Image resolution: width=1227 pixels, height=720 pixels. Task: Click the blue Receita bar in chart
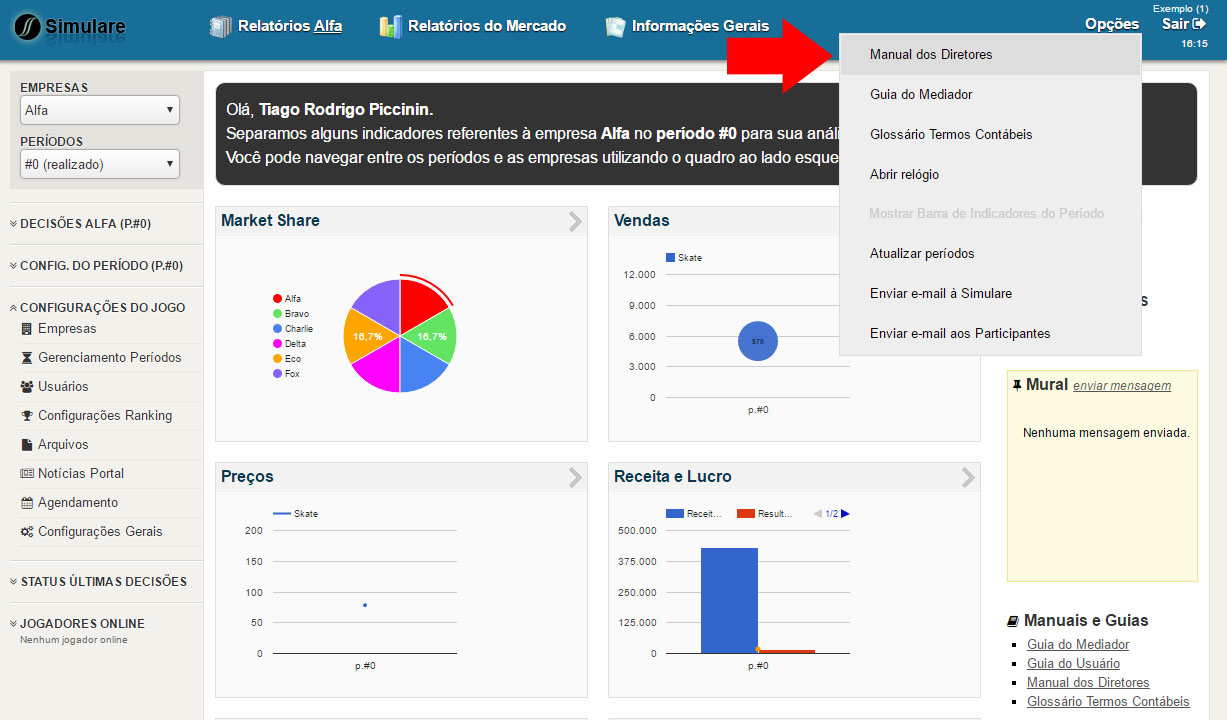(x=729, y=600)
